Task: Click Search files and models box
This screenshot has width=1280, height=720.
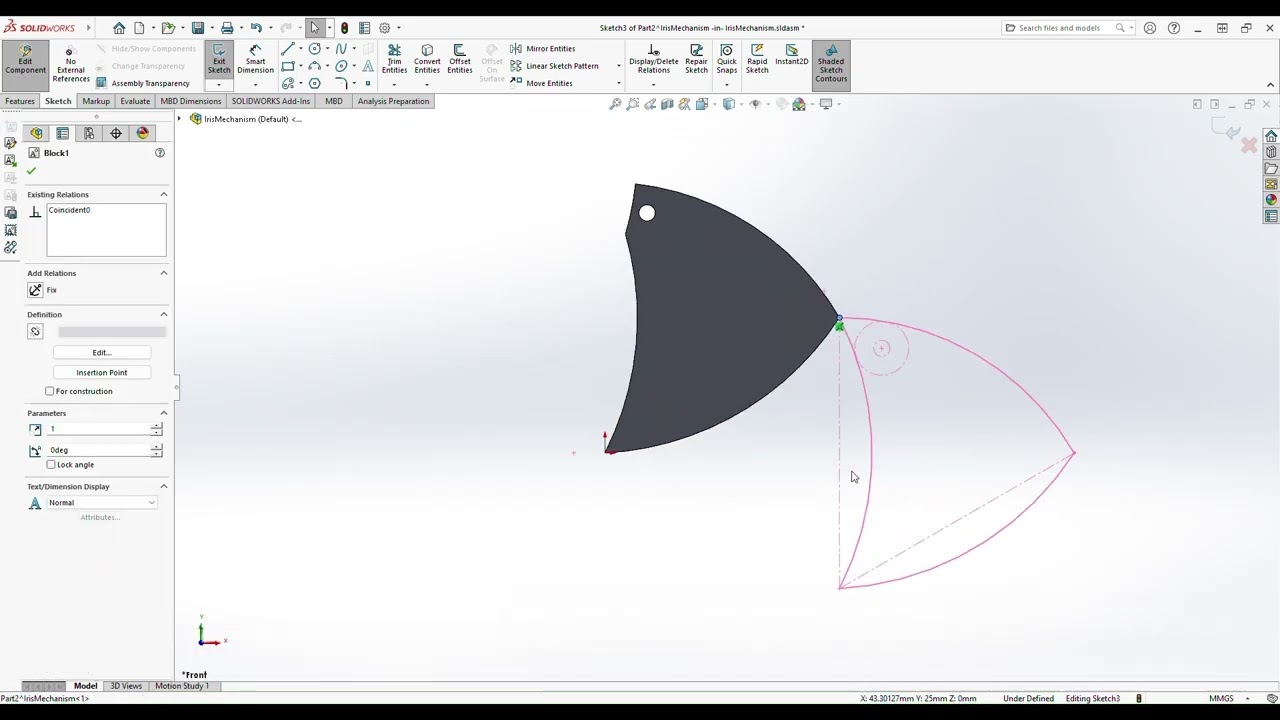Action: [x=1060, y=28]
